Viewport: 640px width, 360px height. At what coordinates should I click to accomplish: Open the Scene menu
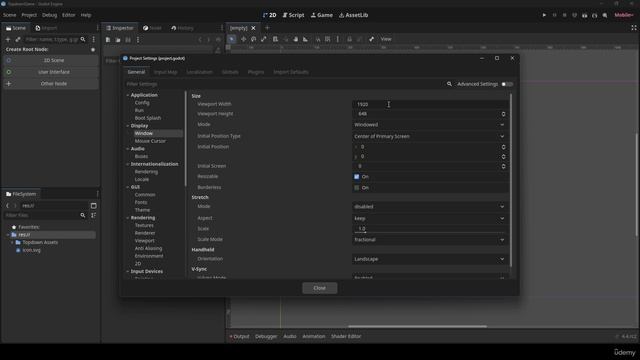(x=9, y=15)
